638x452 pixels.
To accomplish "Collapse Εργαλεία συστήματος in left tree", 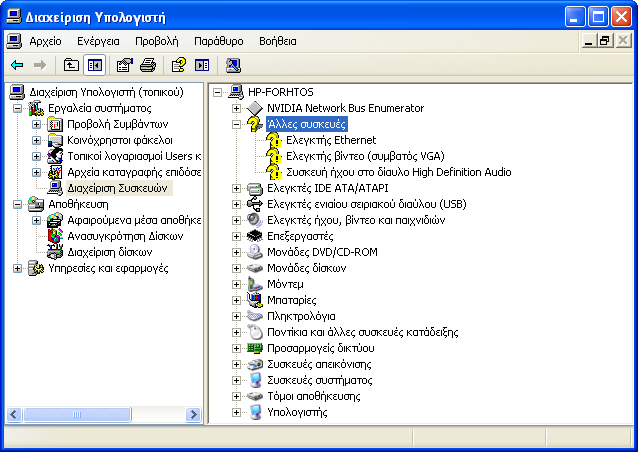I will [x=17, y=108].
